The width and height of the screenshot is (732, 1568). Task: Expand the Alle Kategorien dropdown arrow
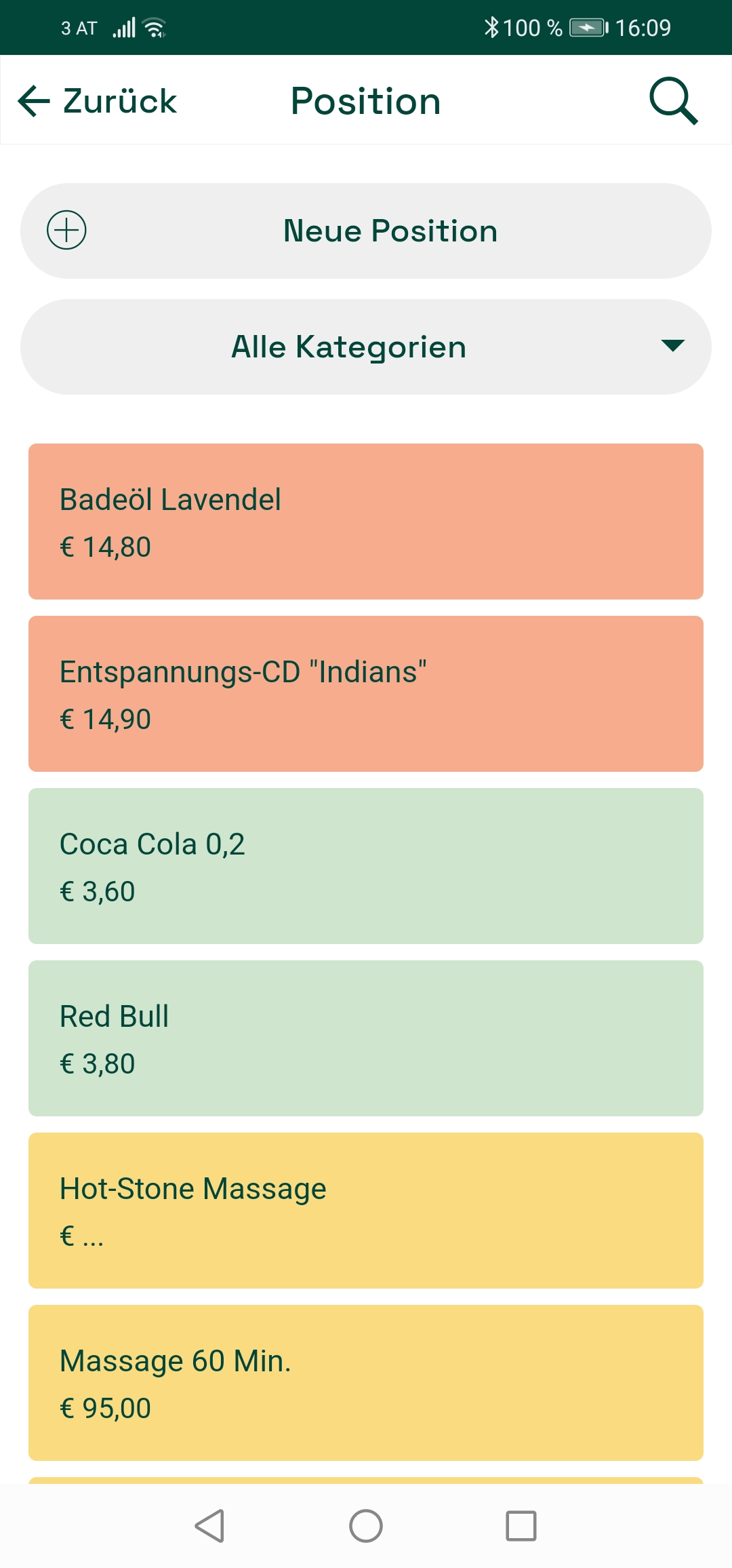pyautogui.click(x=672, y=346)
